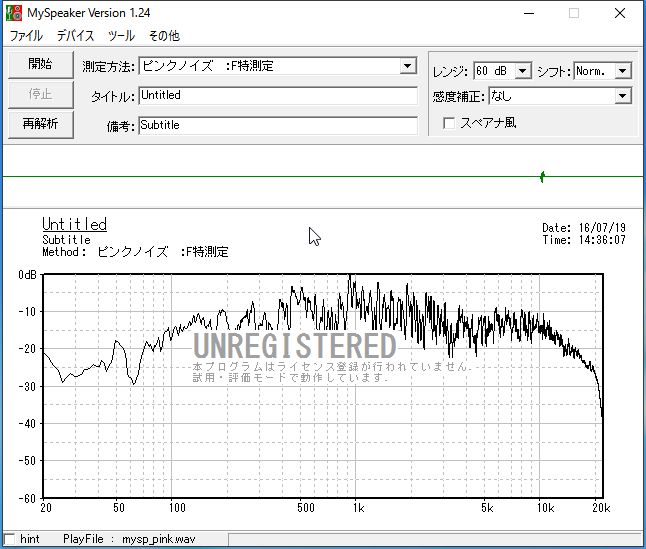The width and height of the screenshot is (646, 549).
Task: Minimize the MySpeaker window
Action: 529,14
